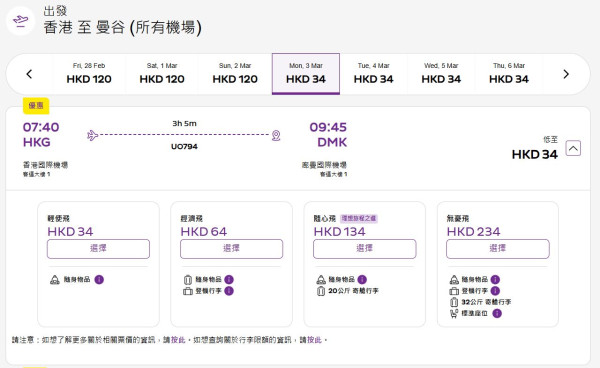Click the yellow 優惠 promotion badge

pos(36,106)
